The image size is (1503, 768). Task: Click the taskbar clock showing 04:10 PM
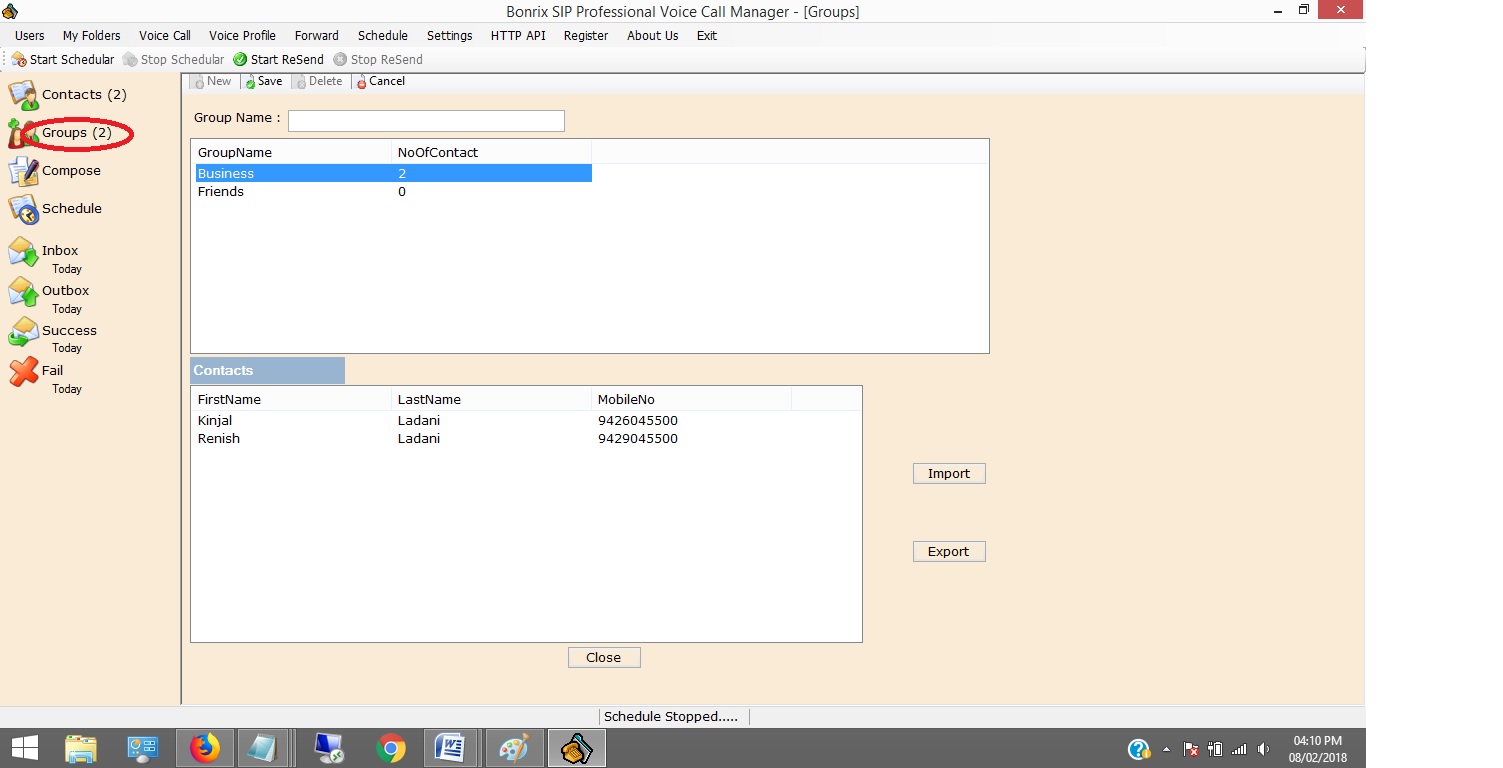1317,741
